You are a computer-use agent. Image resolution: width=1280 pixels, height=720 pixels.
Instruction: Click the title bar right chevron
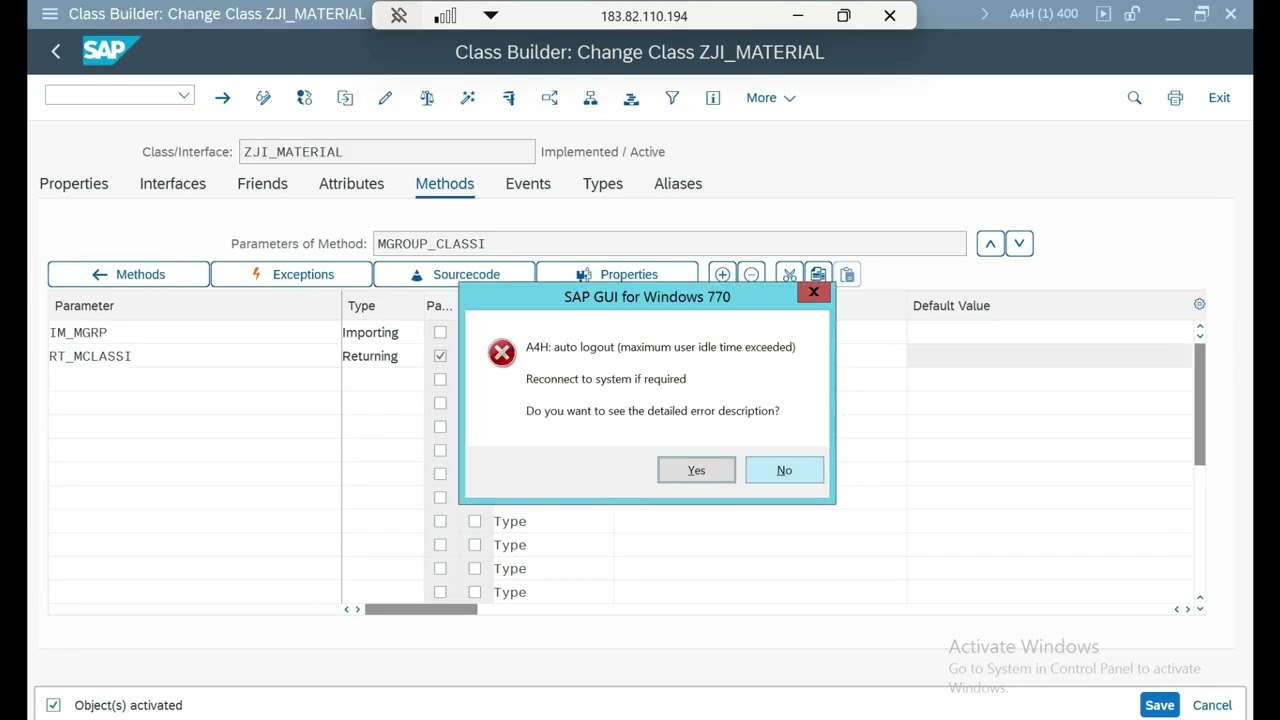pyautogui.click(x=984, y=14)
